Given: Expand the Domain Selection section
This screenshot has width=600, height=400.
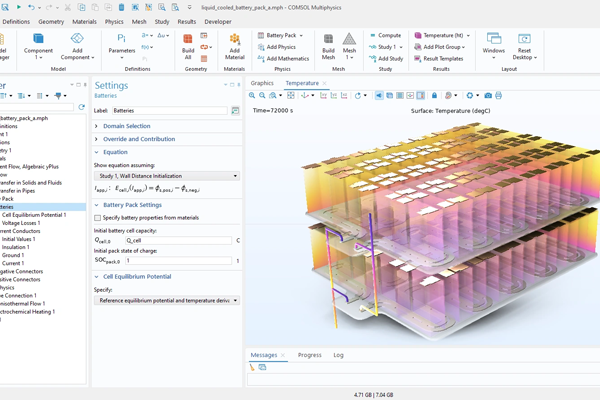Looking at the screenshot, I should 96,126.
